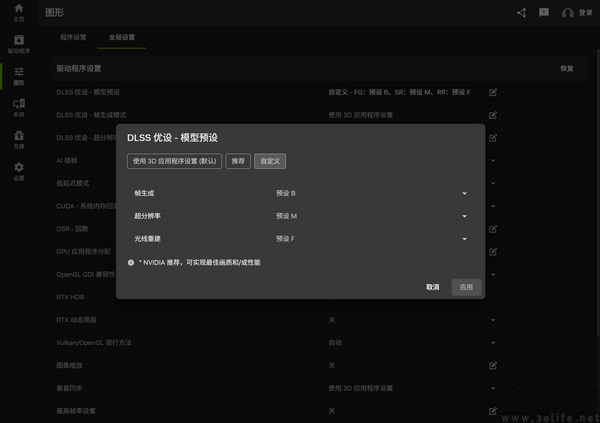Click 应用 to apply the presets
The image size is (600, 423).
coord(466,287)
